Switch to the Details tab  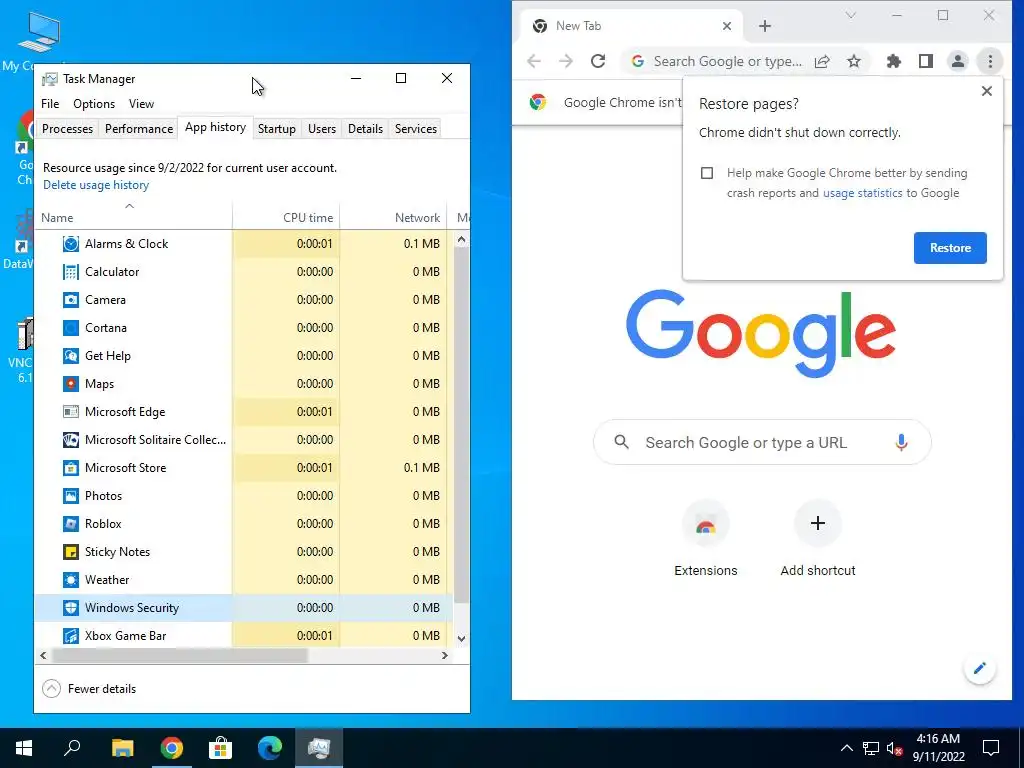(x=365, y=129)
